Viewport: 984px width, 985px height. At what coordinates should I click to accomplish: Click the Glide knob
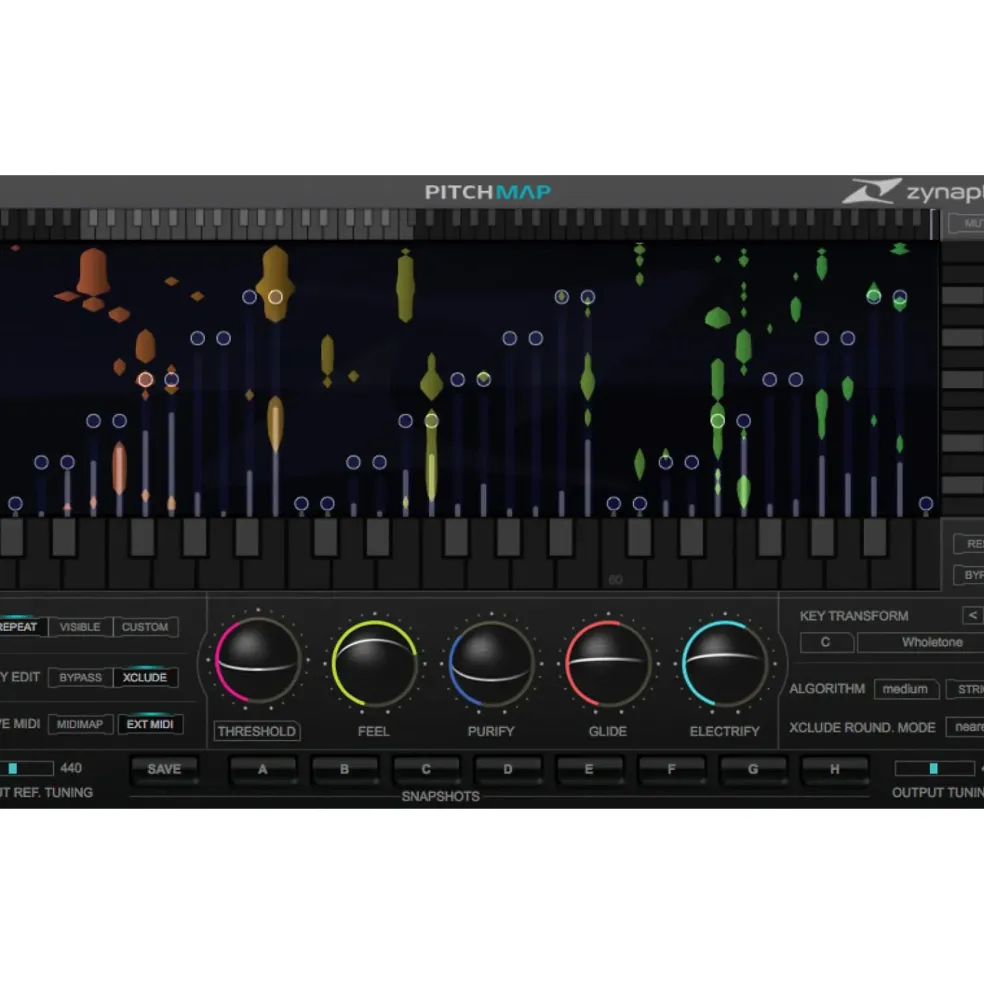click(608, 663)
